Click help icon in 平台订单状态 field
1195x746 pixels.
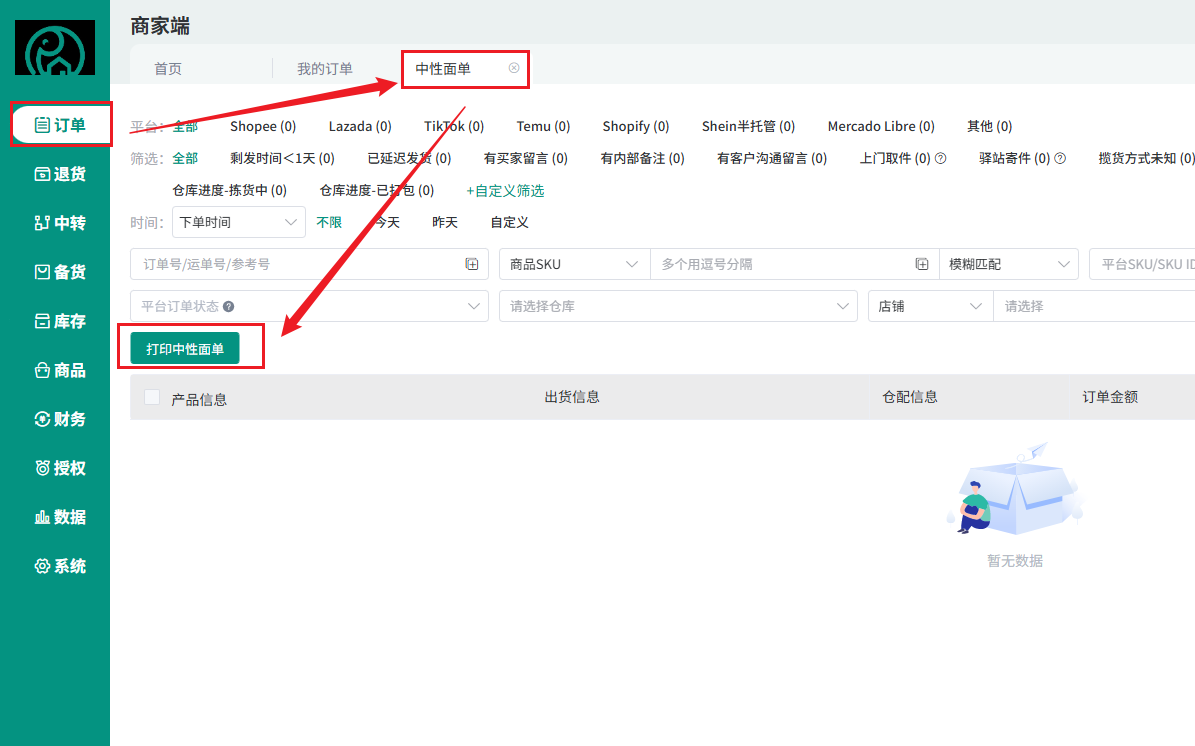tap(229, 306)
